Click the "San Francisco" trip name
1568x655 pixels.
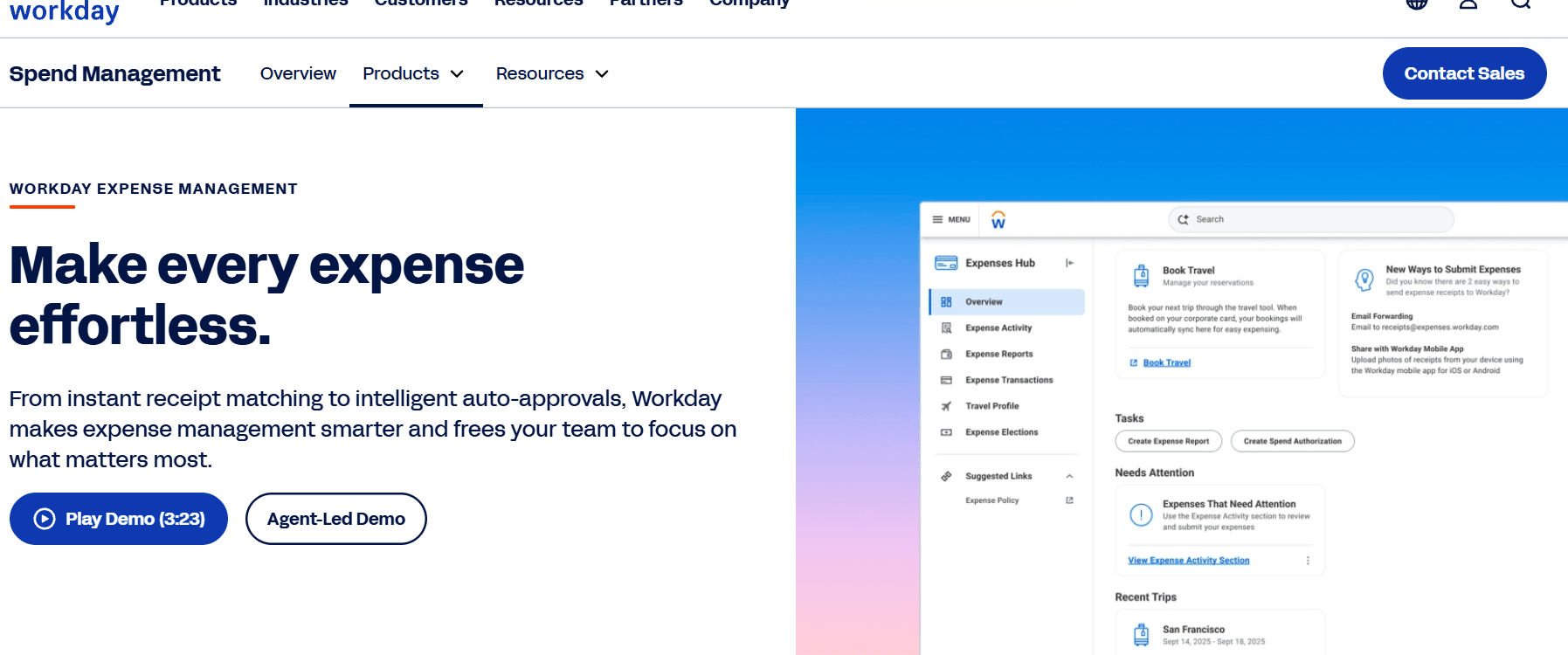click(x=1194, y=630)
